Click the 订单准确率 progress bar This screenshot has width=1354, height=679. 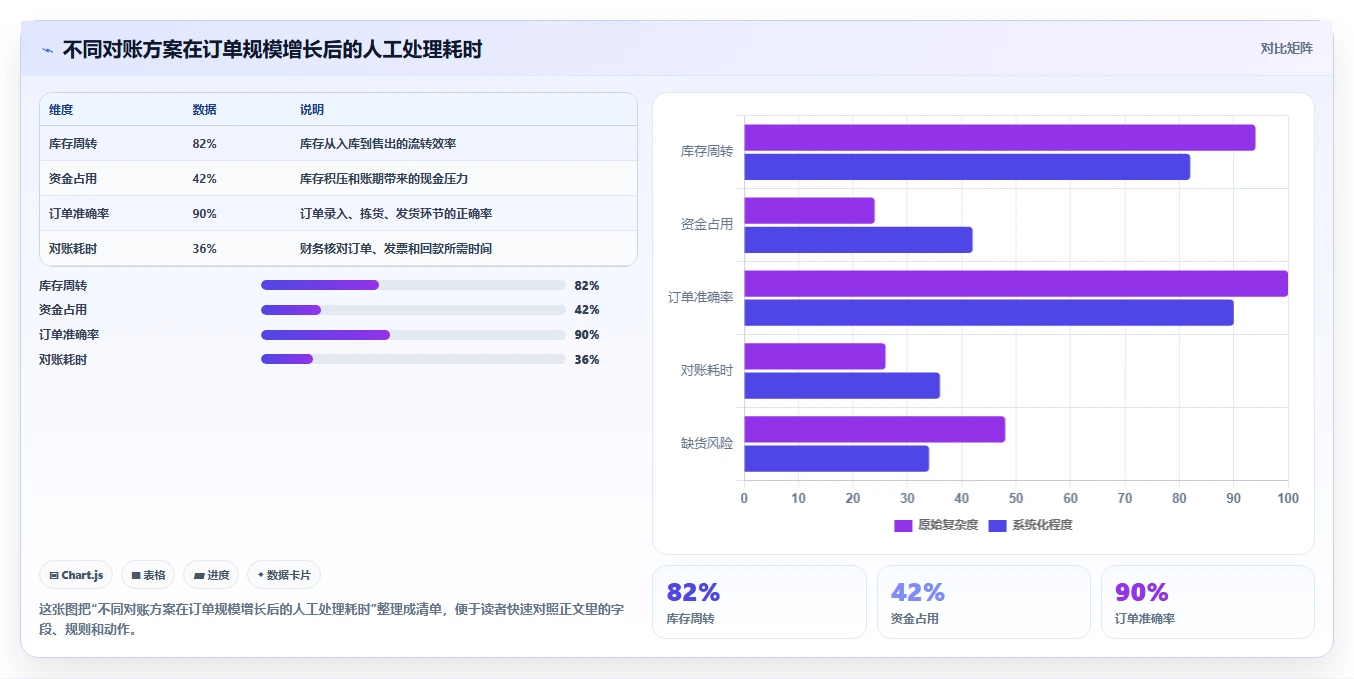413,335
